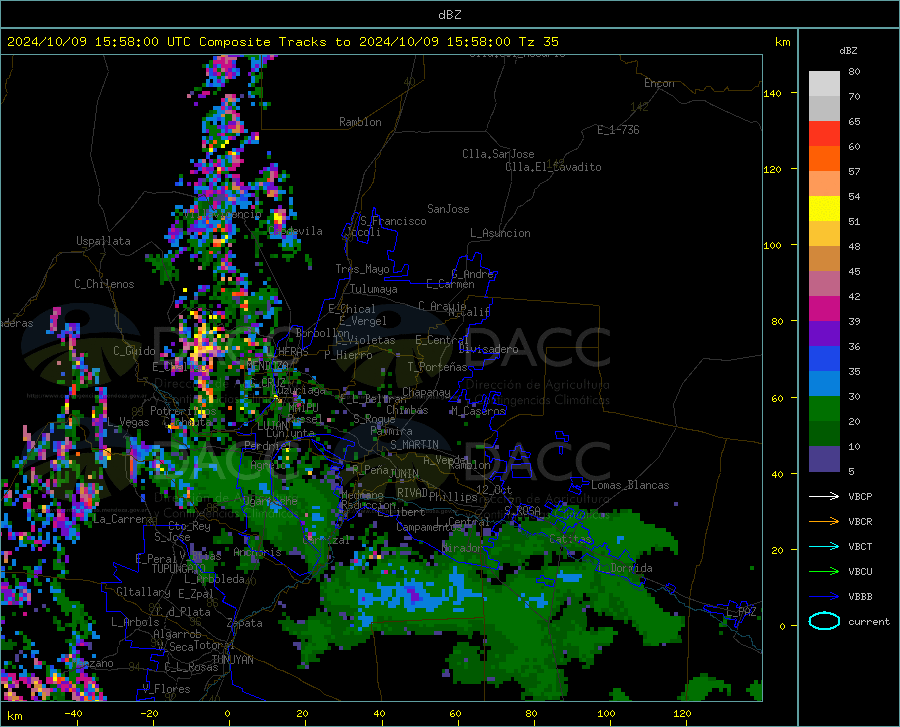The image size is (900, 727).
Task: Click the La_Carrera map label
Action: click(123, 519)
